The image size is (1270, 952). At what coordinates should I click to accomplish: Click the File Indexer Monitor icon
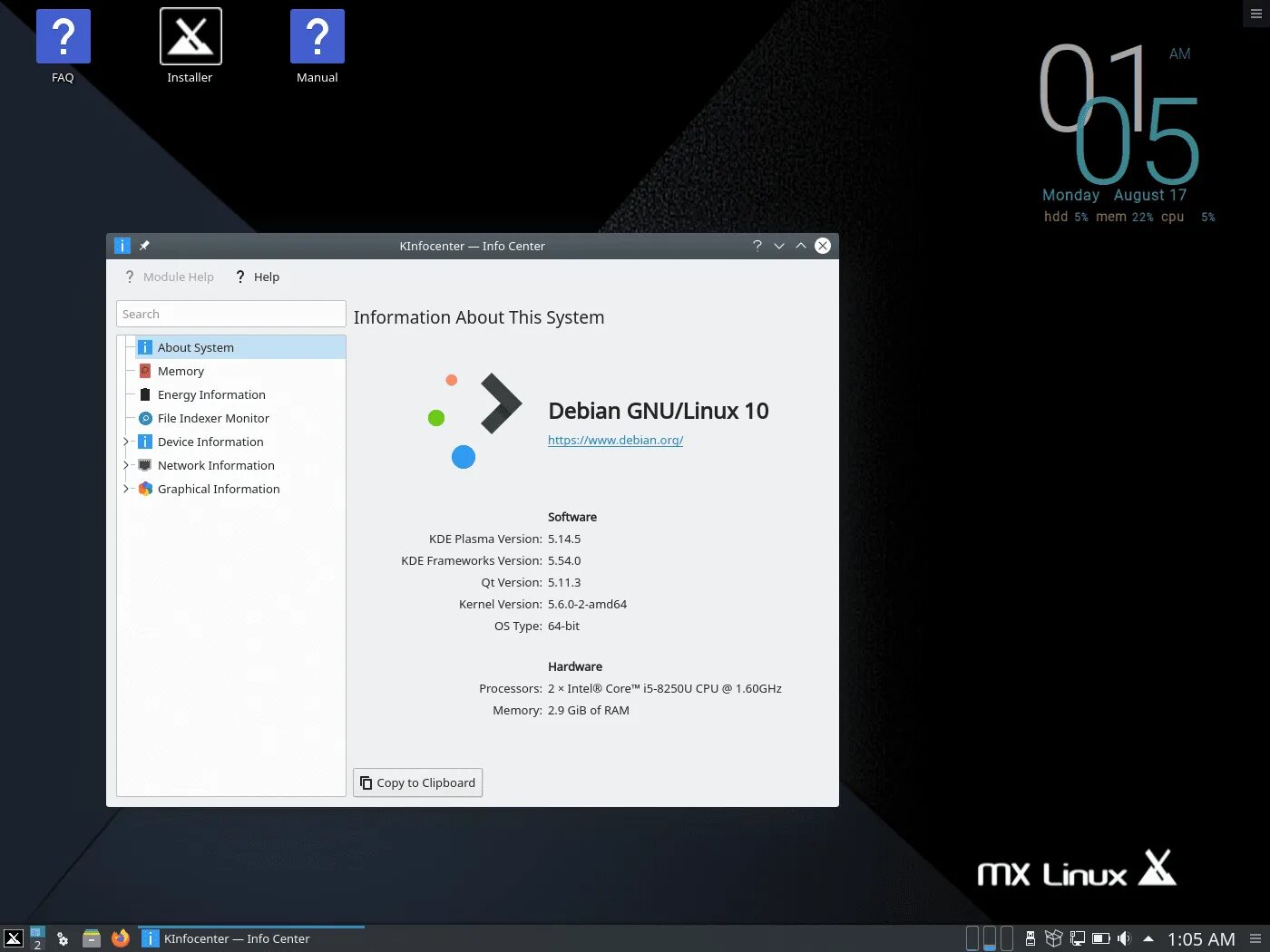click(x=145, y=418)
